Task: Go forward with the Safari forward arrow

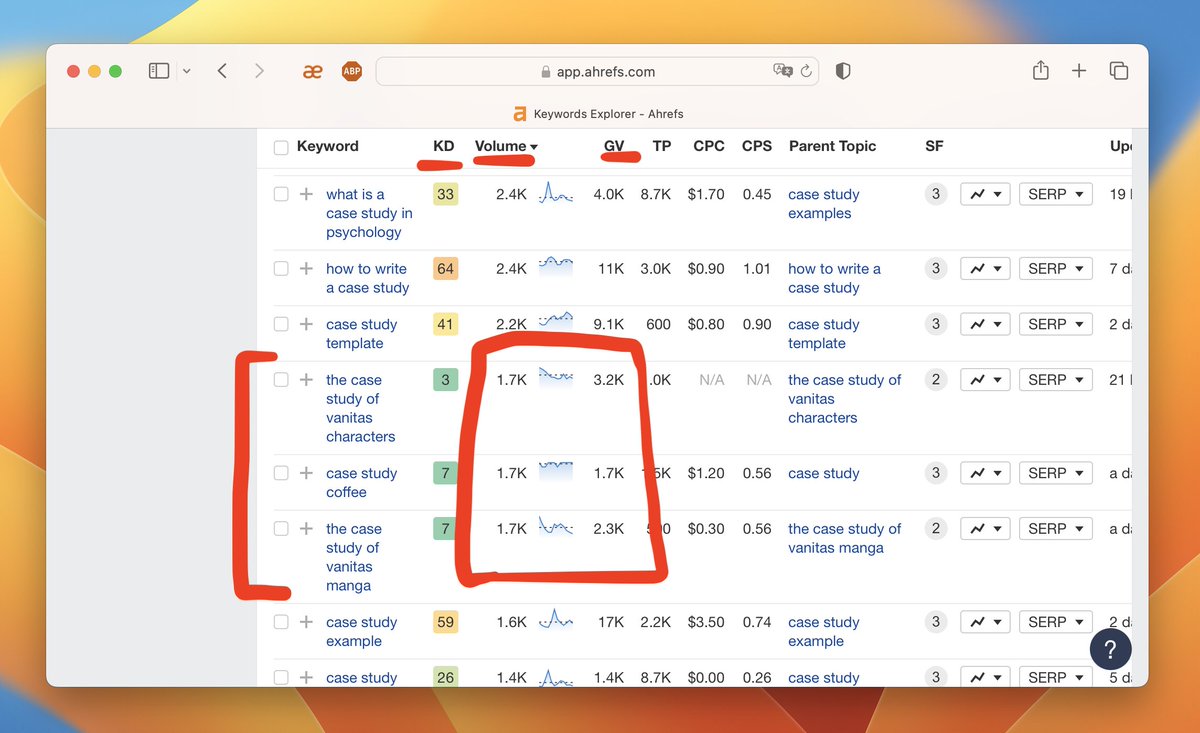Action: [259, 71]
